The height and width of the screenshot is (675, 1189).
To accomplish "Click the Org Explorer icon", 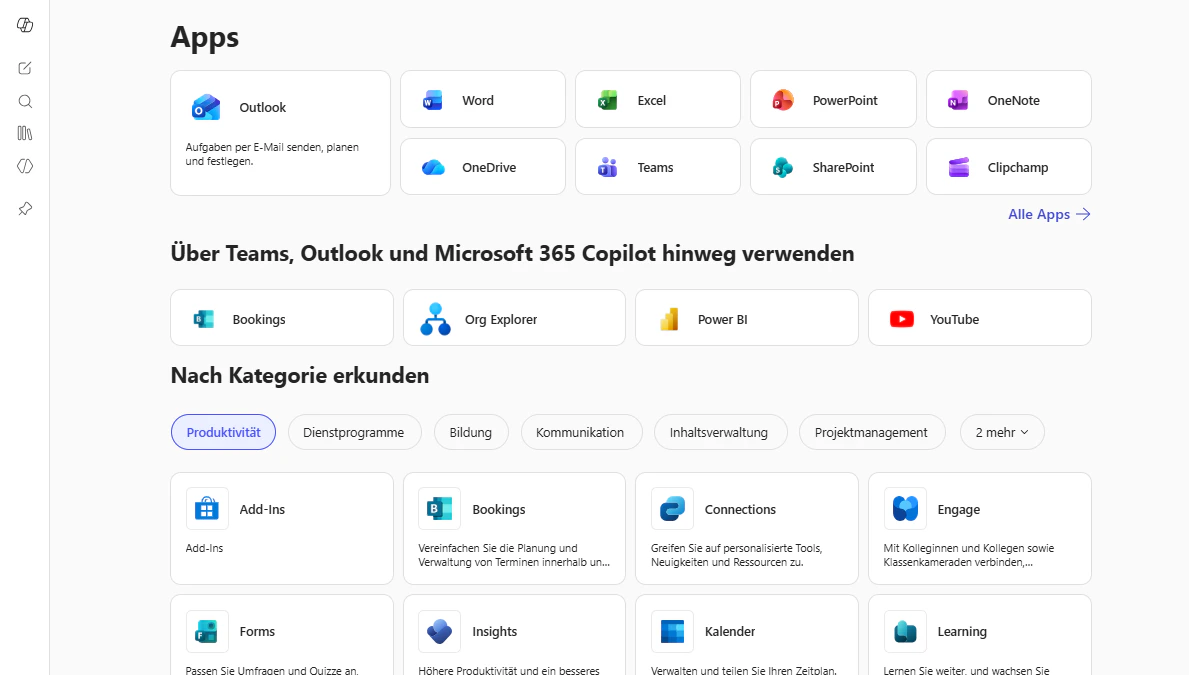I will [x=435, y=319].
